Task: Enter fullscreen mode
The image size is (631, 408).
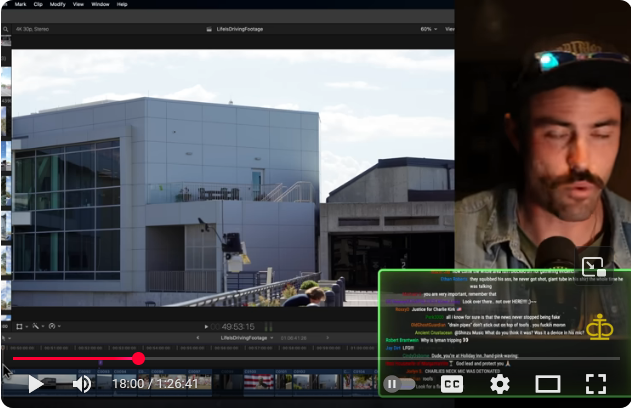Action: coord(596,383)
